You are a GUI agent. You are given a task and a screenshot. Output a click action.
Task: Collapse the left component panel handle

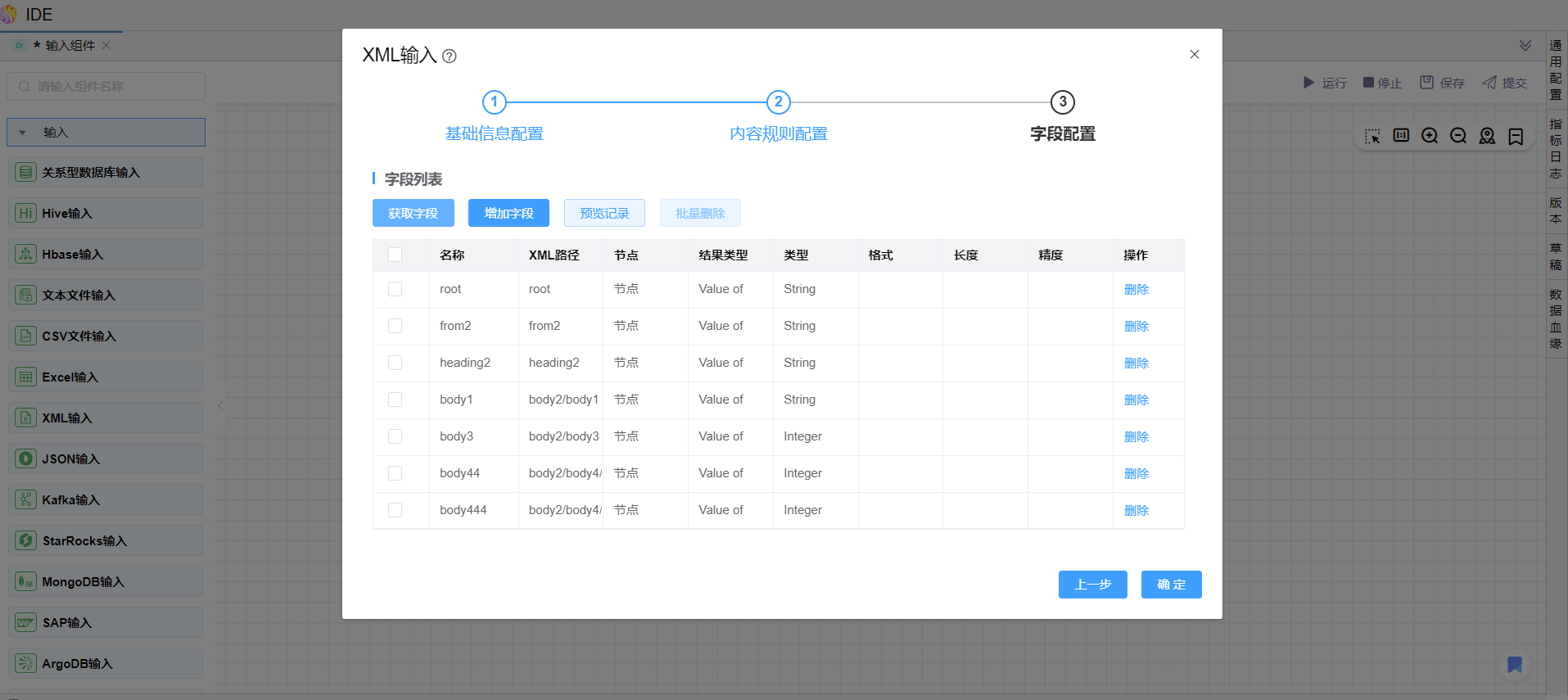coord(220,405)
